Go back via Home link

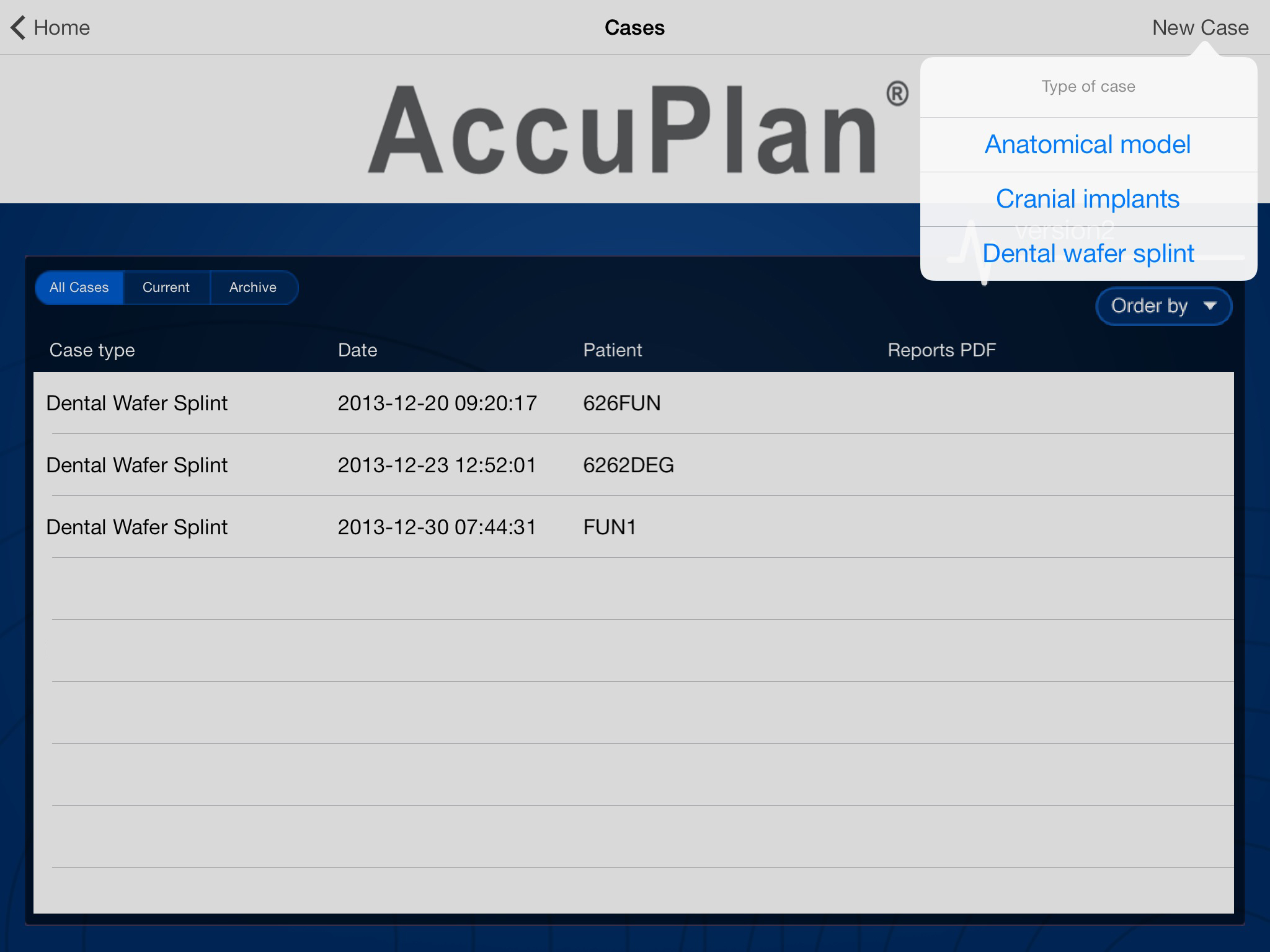click(x=61, y=28)
